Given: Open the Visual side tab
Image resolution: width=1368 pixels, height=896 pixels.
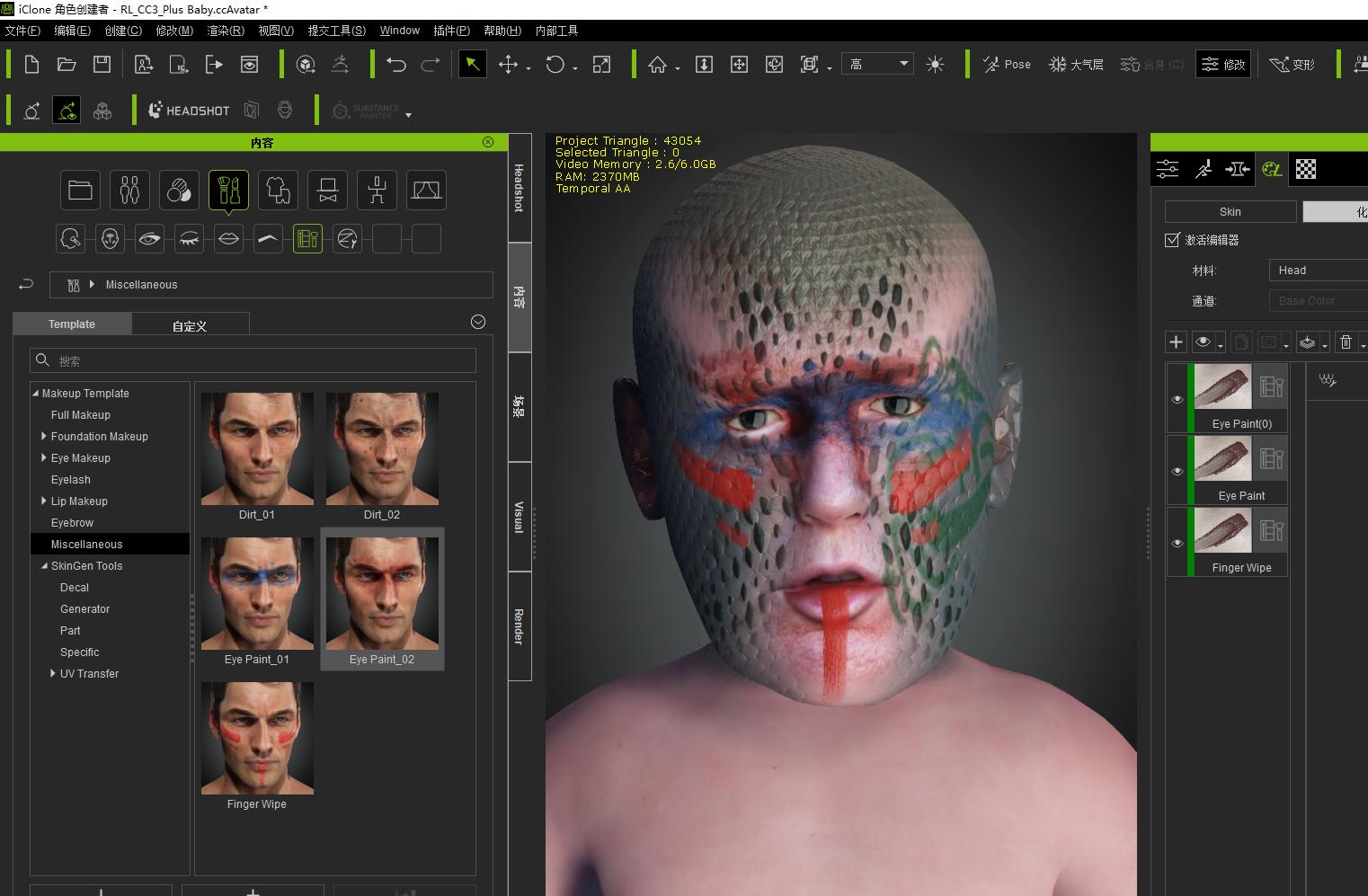Looking at the screenshot, I should tap(520, 517).
